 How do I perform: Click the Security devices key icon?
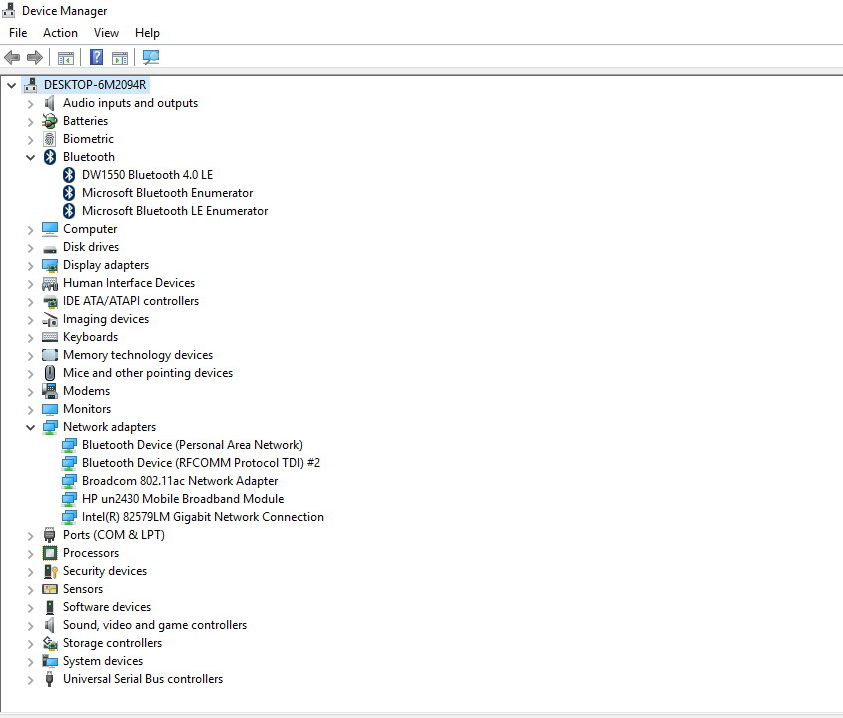click(x=50, y=571)
